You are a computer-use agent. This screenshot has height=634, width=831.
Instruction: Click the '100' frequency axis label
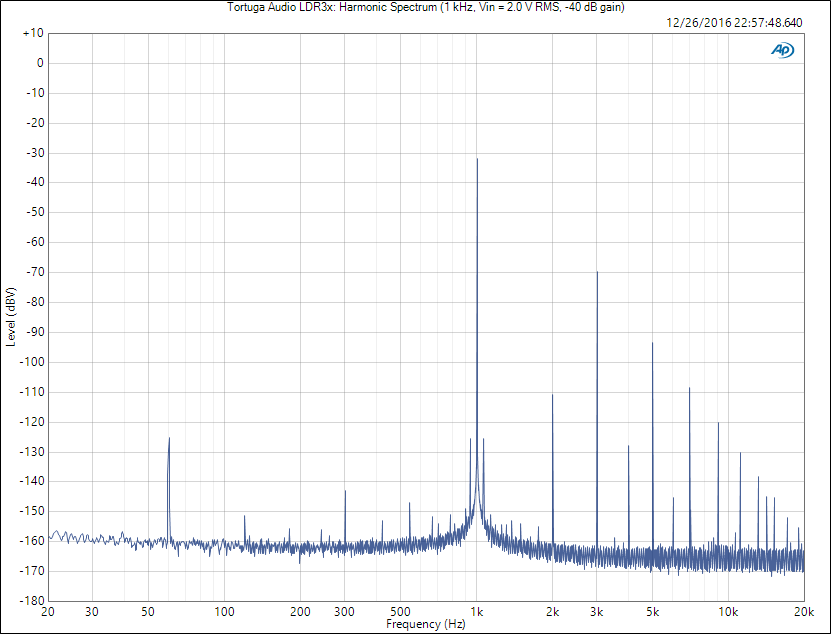pyautogui.click(x=224, y=612)
